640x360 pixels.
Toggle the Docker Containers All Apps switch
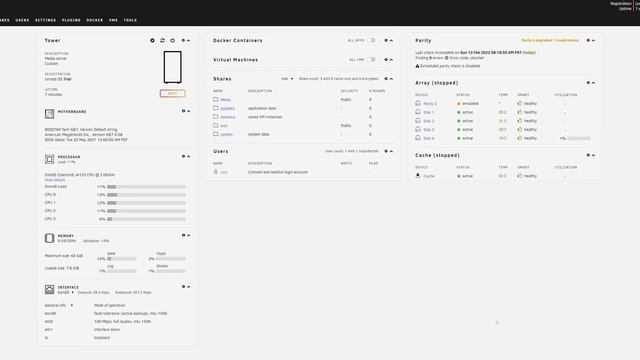(371, 40)
